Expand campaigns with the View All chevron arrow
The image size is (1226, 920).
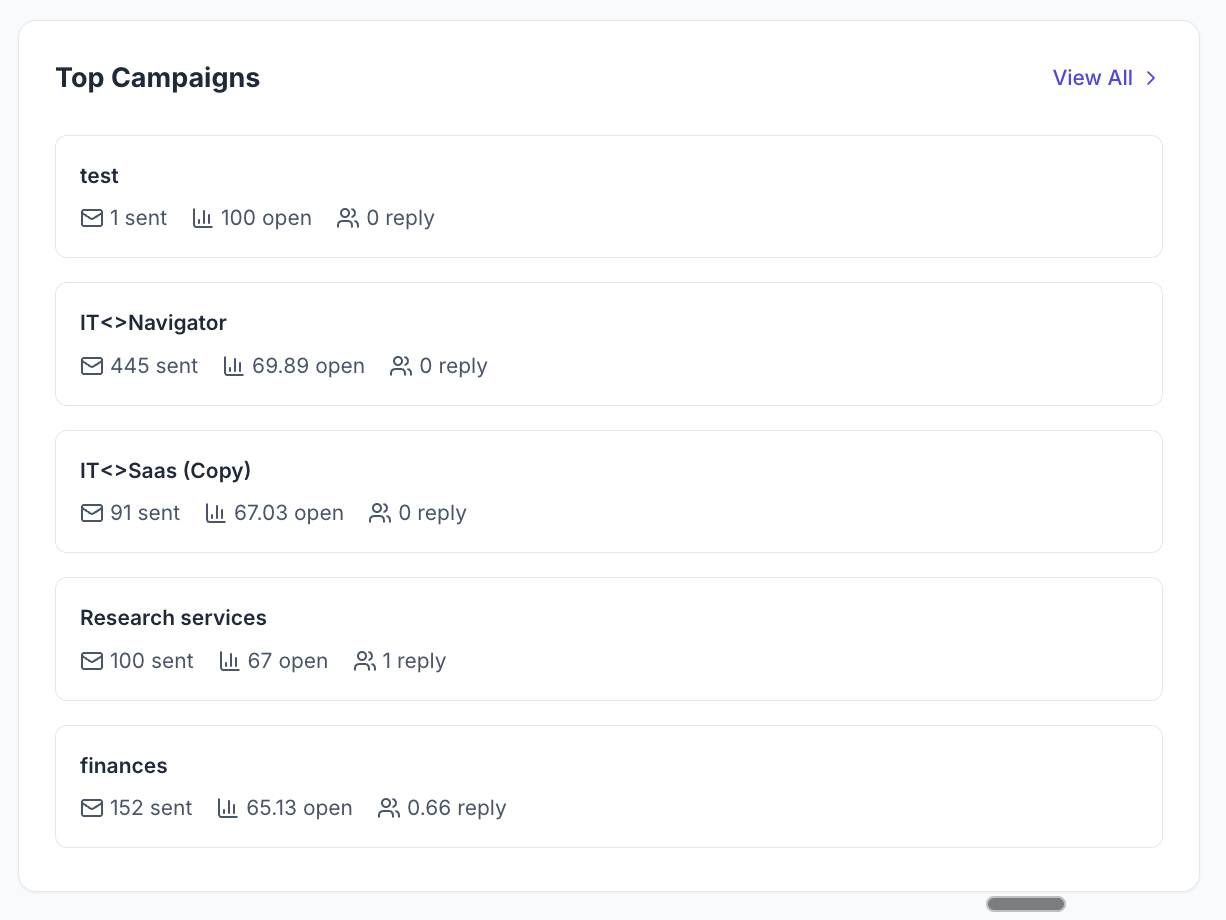[x=1151, y=78]
